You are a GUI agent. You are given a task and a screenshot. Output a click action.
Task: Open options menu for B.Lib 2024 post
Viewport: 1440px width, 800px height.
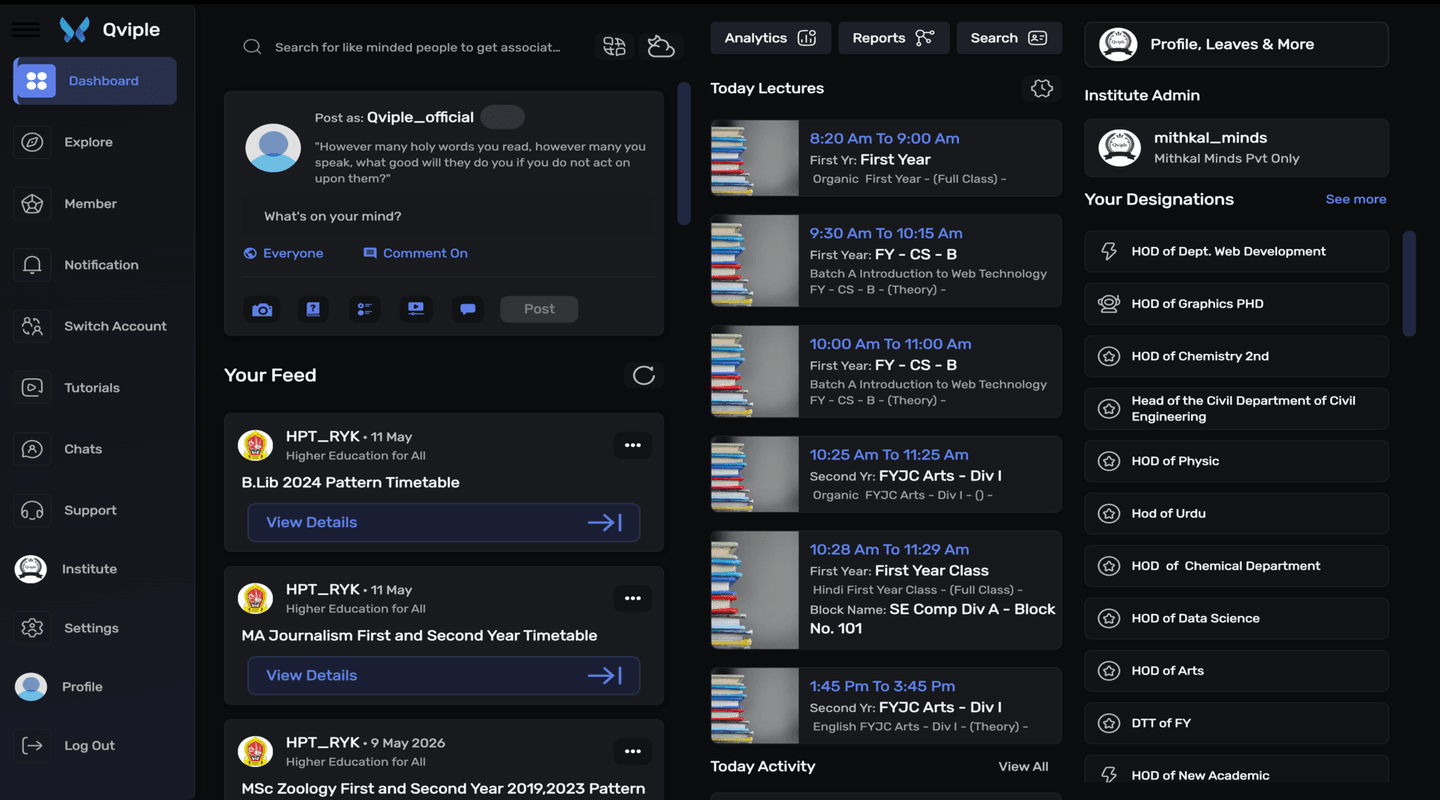(x=632, y=445)
